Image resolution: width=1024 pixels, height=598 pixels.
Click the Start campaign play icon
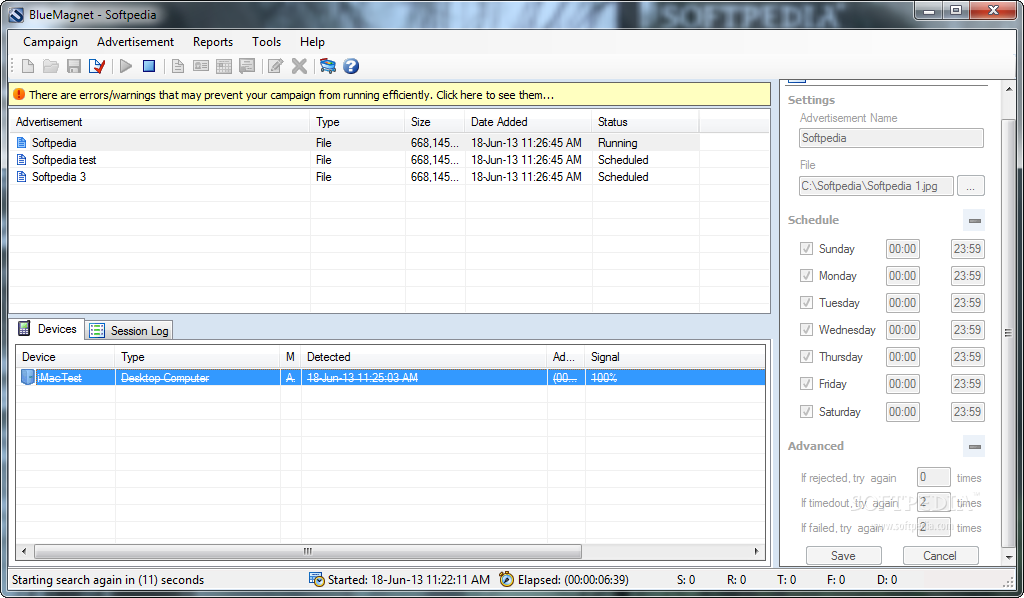click(126, 66)
